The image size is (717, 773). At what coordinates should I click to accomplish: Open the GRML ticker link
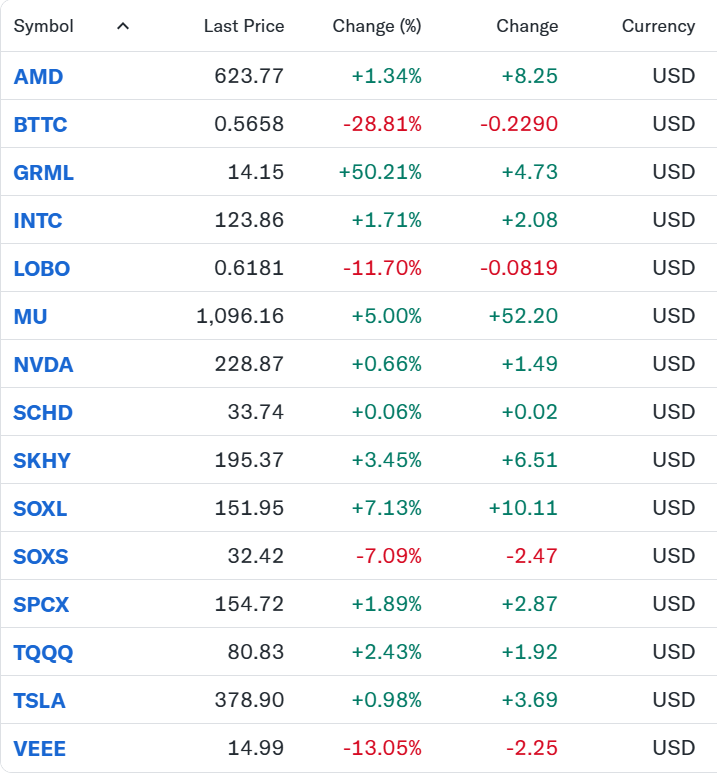(44, 173)
